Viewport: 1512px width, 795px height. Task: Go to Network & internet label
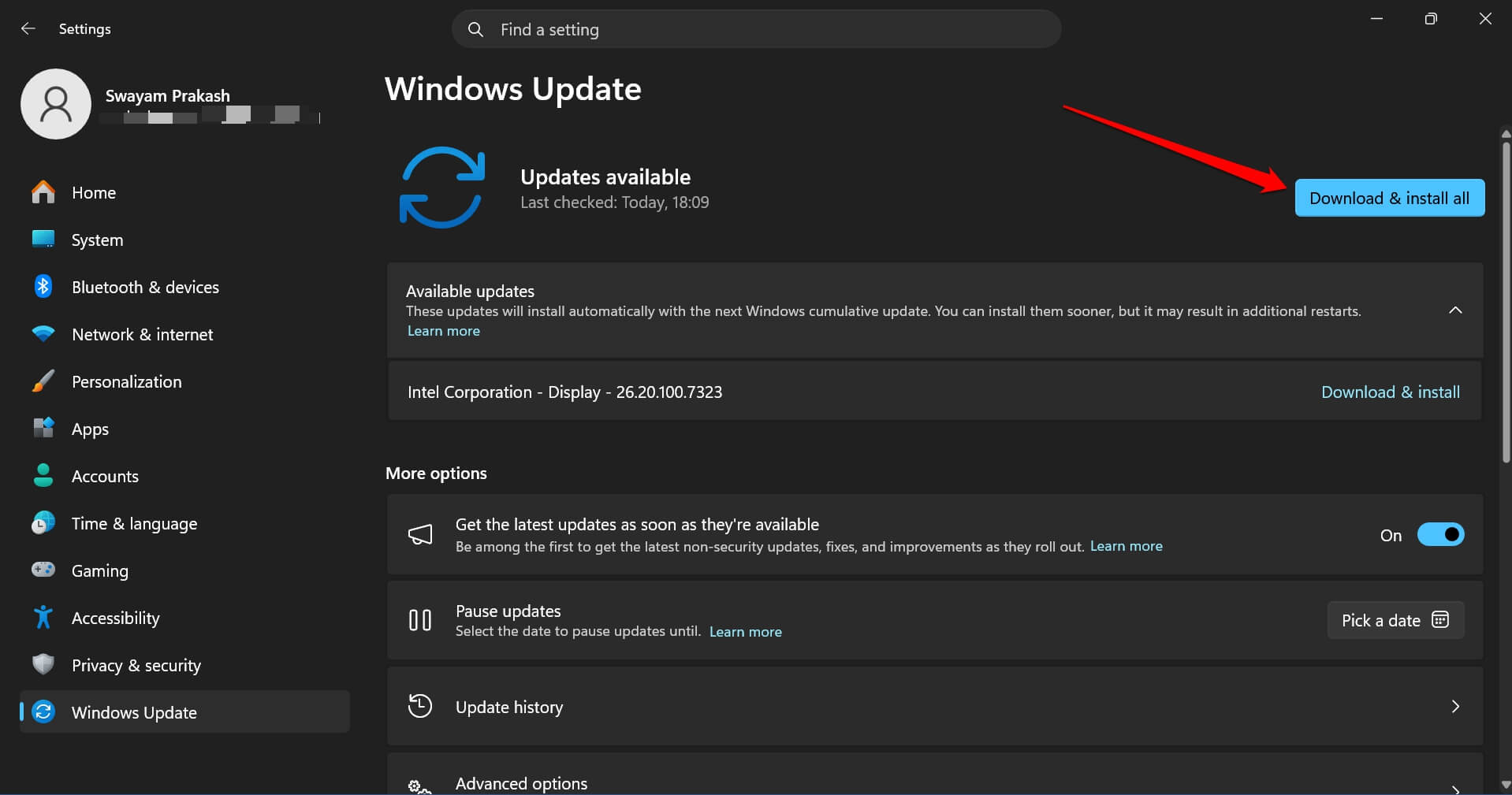142,334
